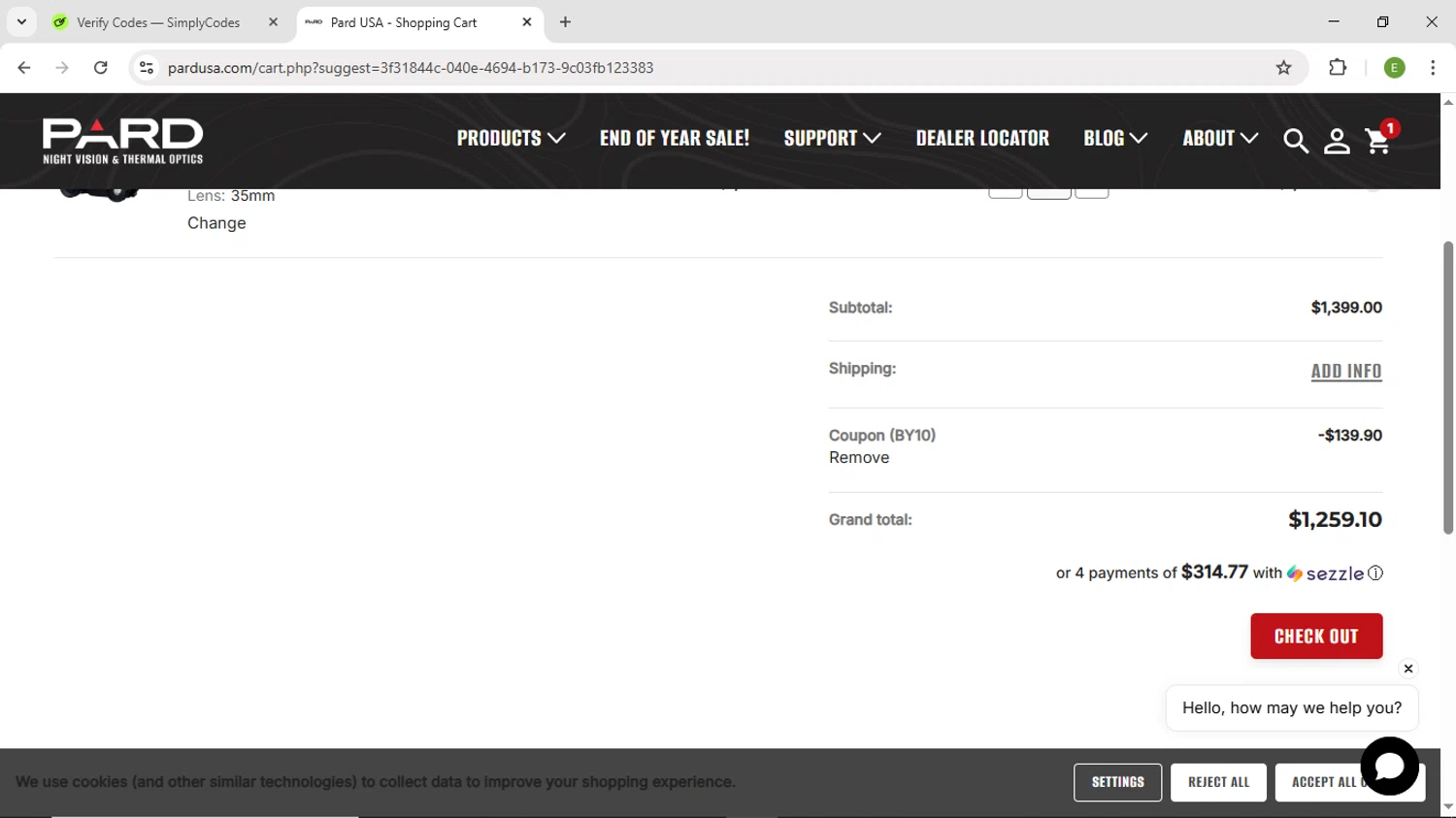Click the Sezzle logo
The height and width of the screenshot is (818, 1456).
click(1325, 573)
